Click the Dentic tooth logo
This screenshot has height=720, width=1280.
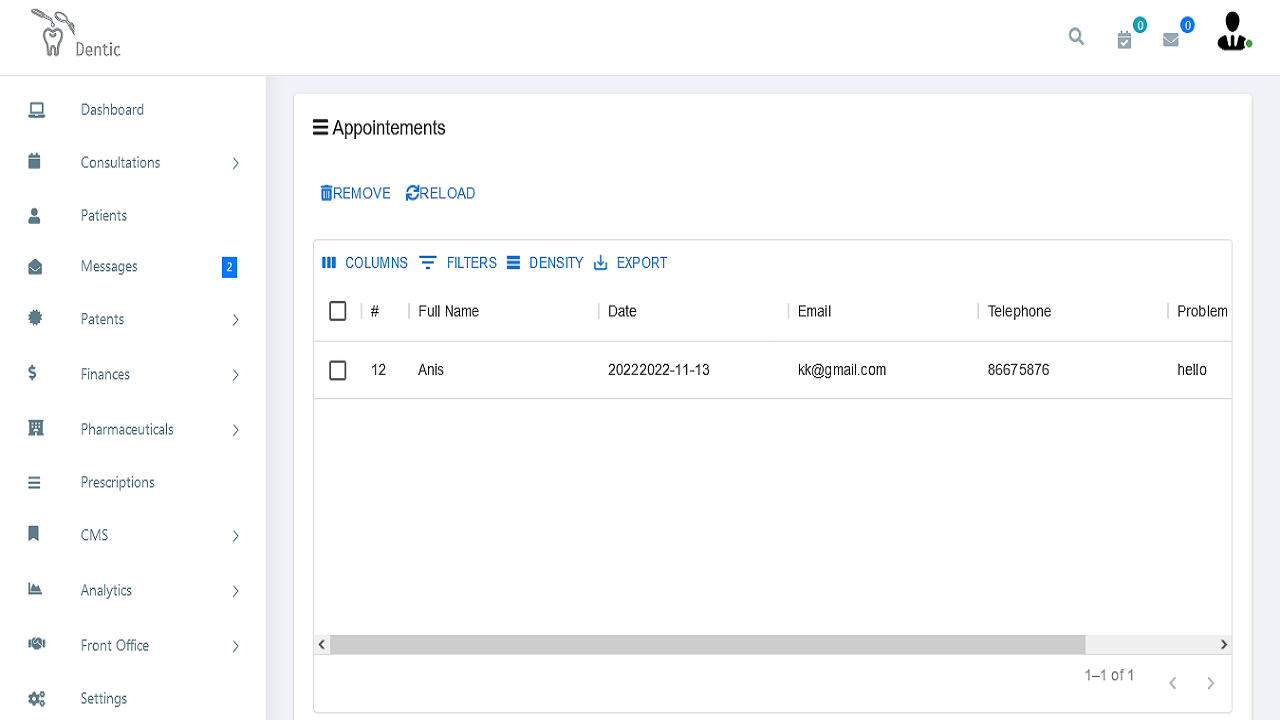[50, 34]
